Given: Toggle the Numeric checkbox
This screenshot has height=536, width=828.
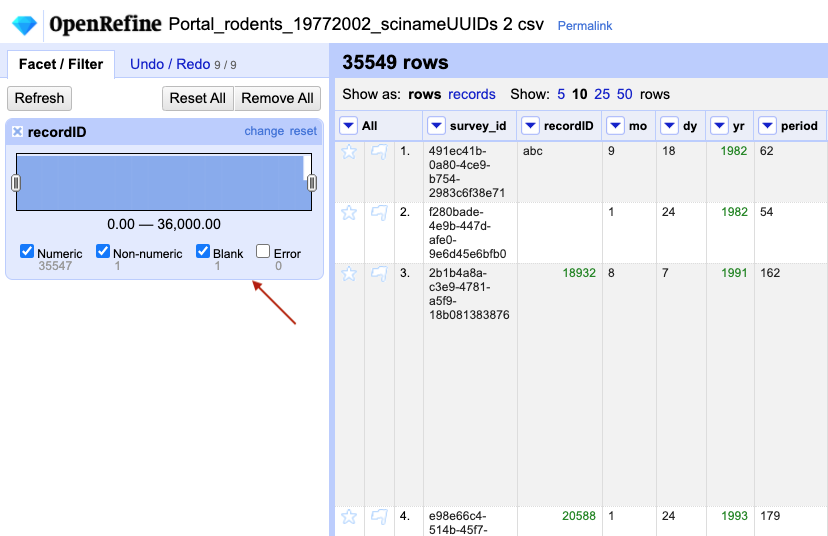Looking at the screenshot, I should 27,251.
